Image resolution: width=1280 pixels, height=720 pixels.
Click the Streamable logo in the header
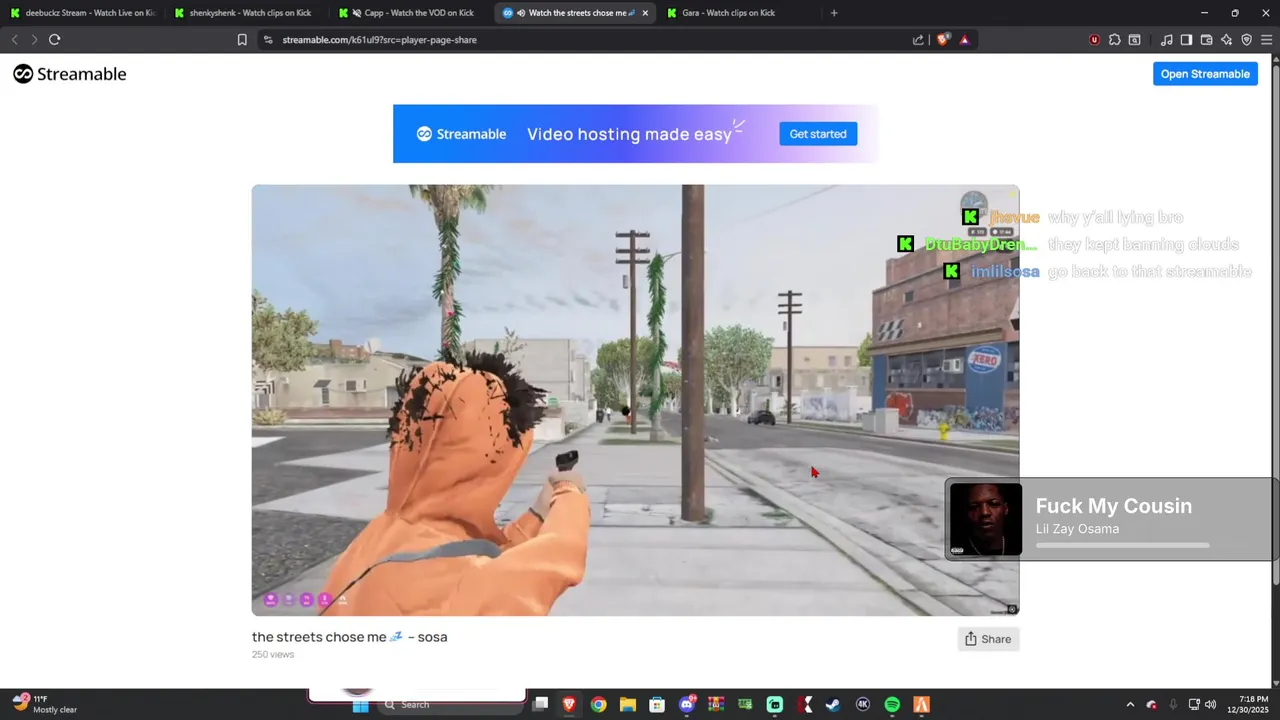click(70, 74)
